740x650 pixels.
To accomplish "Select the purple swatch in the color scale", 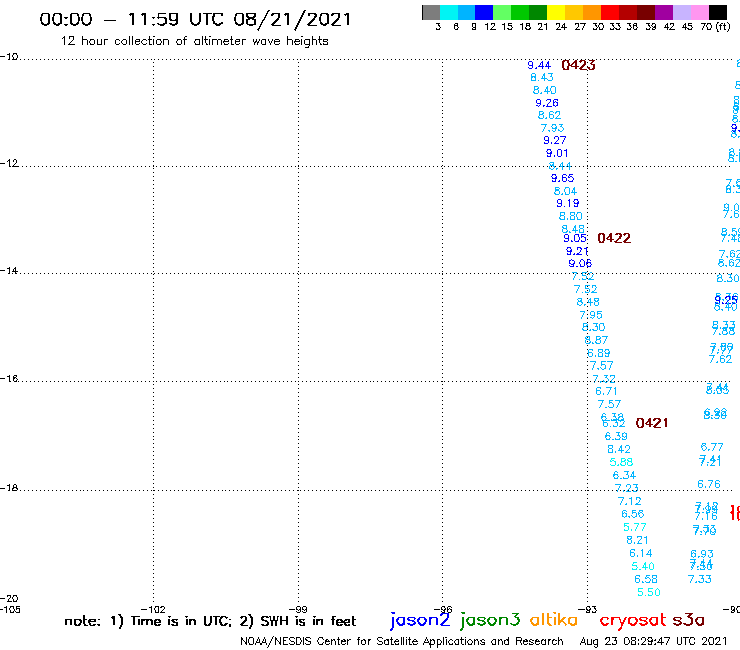I will click(664, 12).
